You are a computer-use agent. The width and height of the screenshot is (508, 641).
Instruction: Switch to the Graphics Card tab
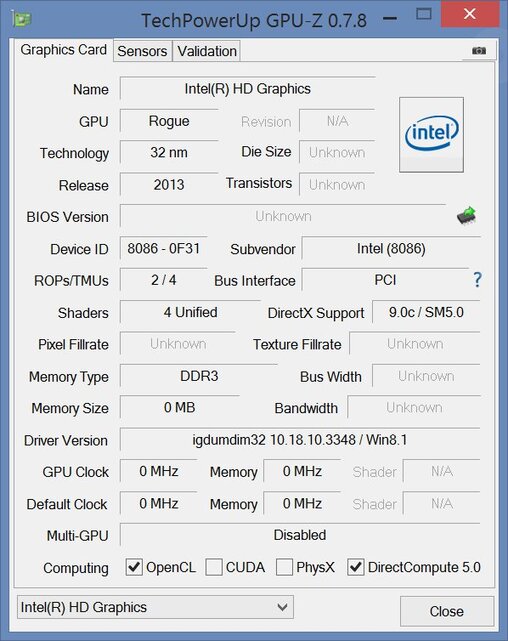63,50
